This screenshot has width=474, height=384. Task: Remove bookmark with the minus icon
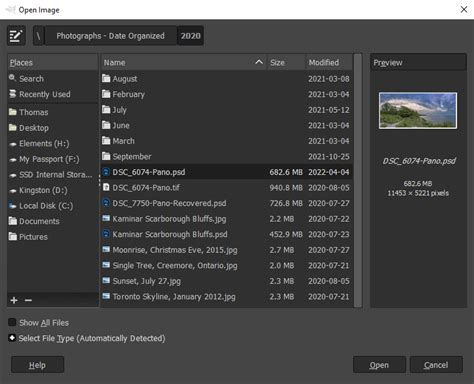click(x=28, y=300)
